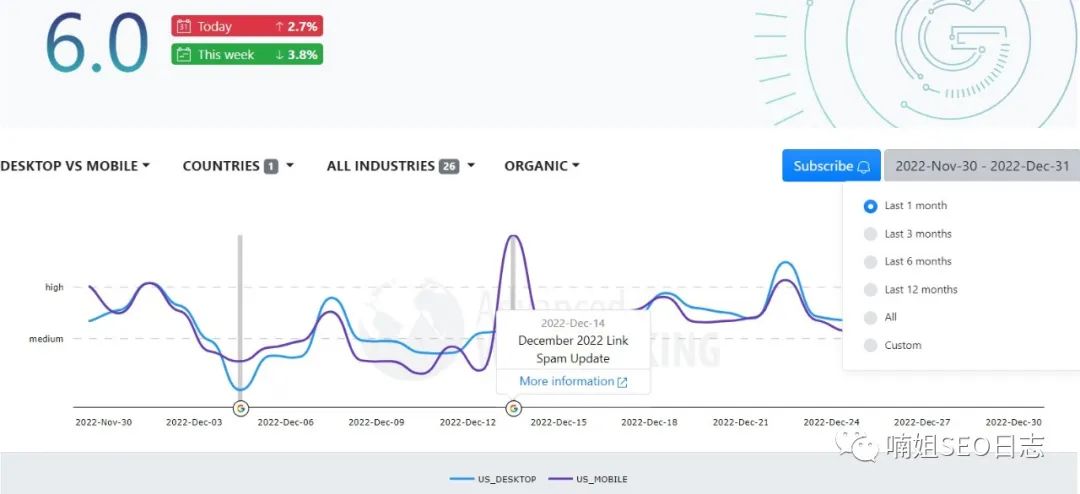Click the 2022-Nov-30 axis label
The width and height of the screenshot is (1080, 494).
103,422
